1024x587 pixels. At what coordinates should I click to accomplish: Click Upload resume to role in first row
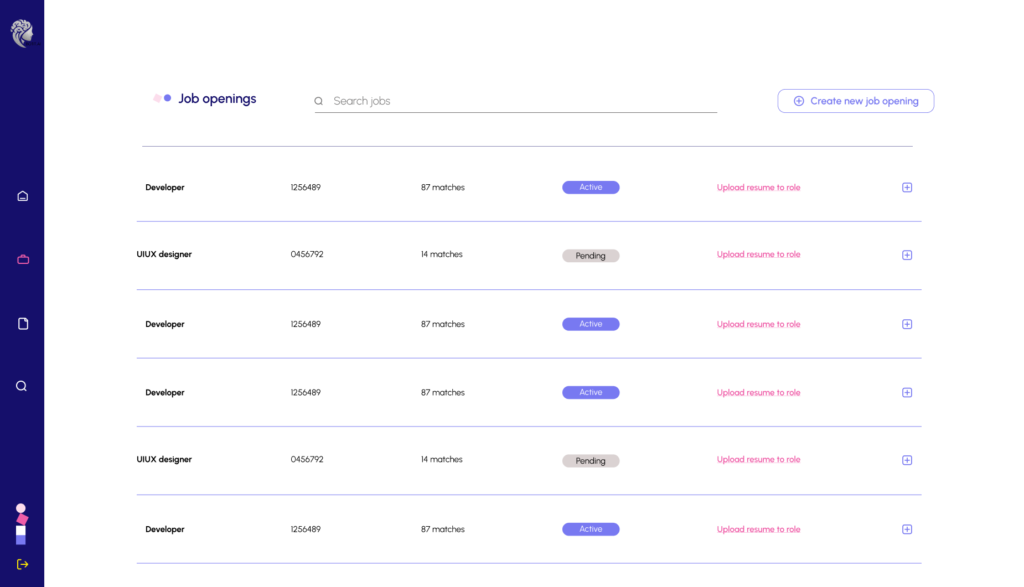(x=758, y=188)
